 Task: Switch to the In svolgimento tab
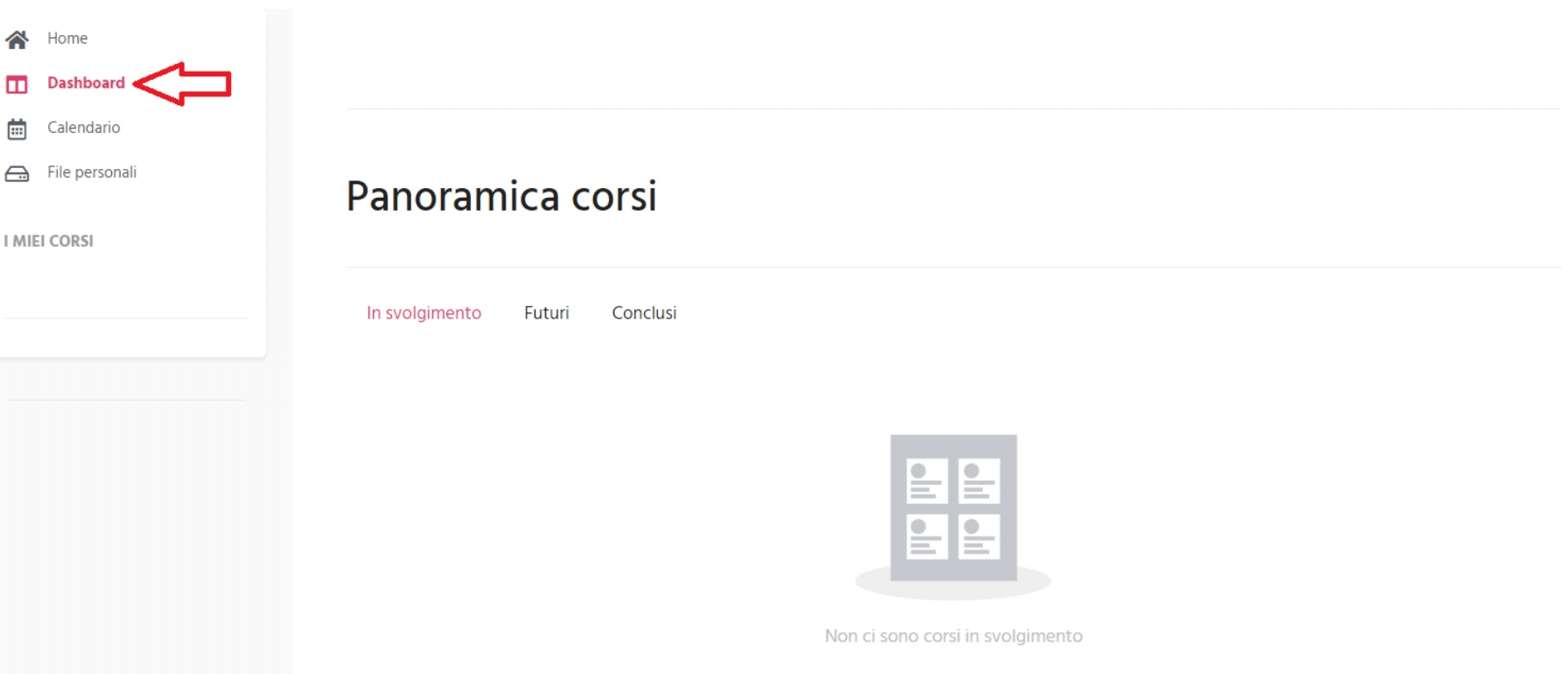point(423,313)
